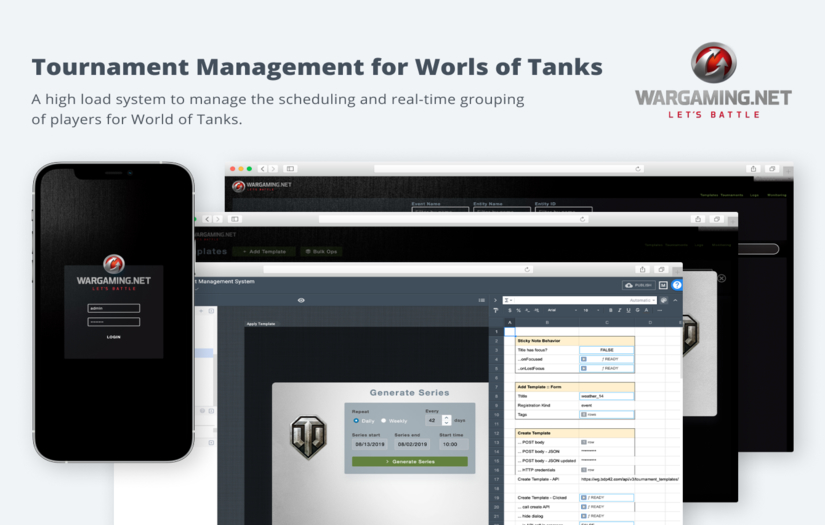Viewport: 825px width, 525px height.
Task: Click the Event Name filter field
Action: (x=440, y=210)
